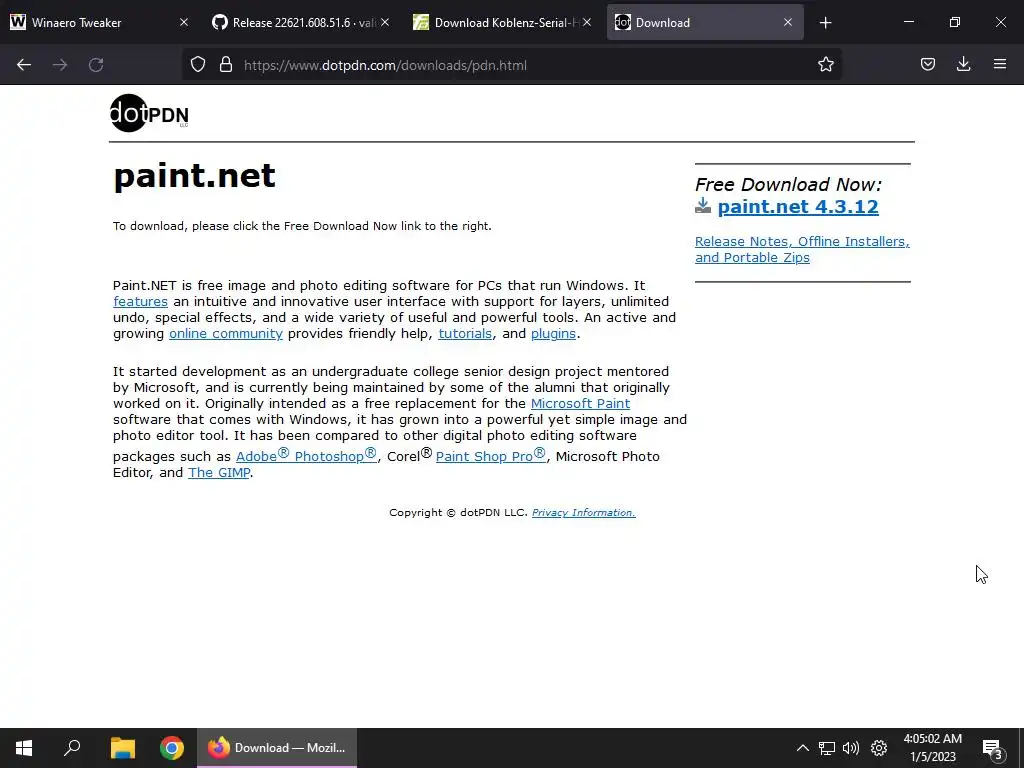1024x768 pixels.
Task: Open the Windows Start menu
Action: click(24, 748)
